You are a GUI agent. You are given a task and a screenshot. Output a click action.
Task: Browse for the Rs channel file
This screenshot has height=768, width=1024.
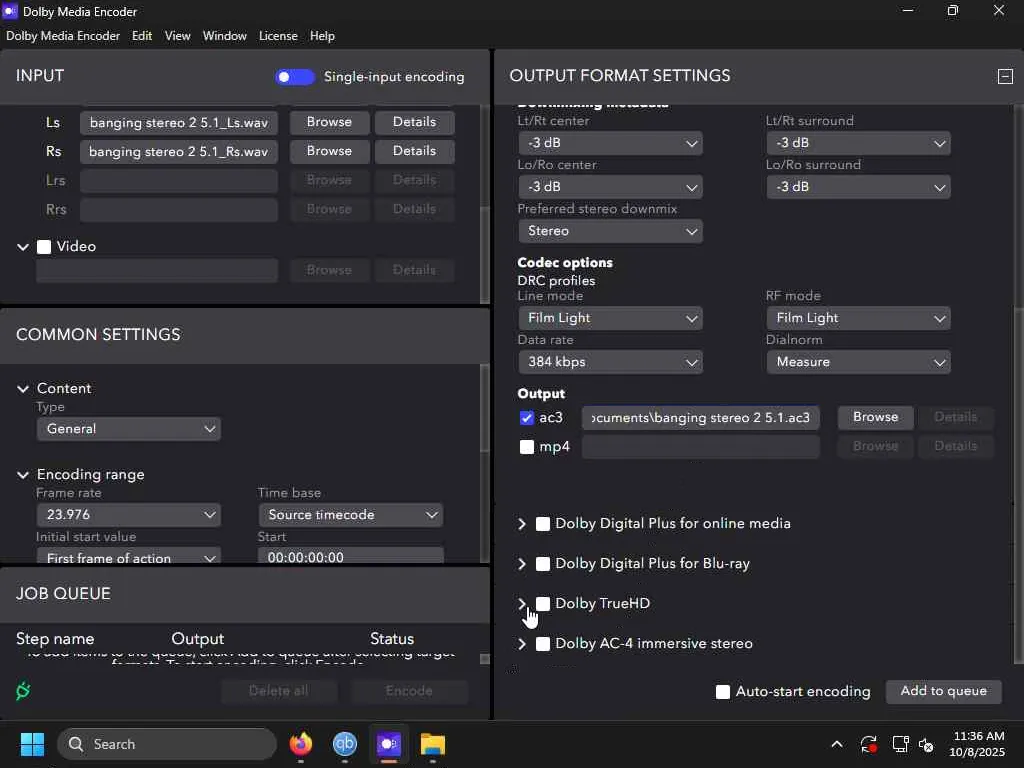pyautogui.click(x=329, y=152)
